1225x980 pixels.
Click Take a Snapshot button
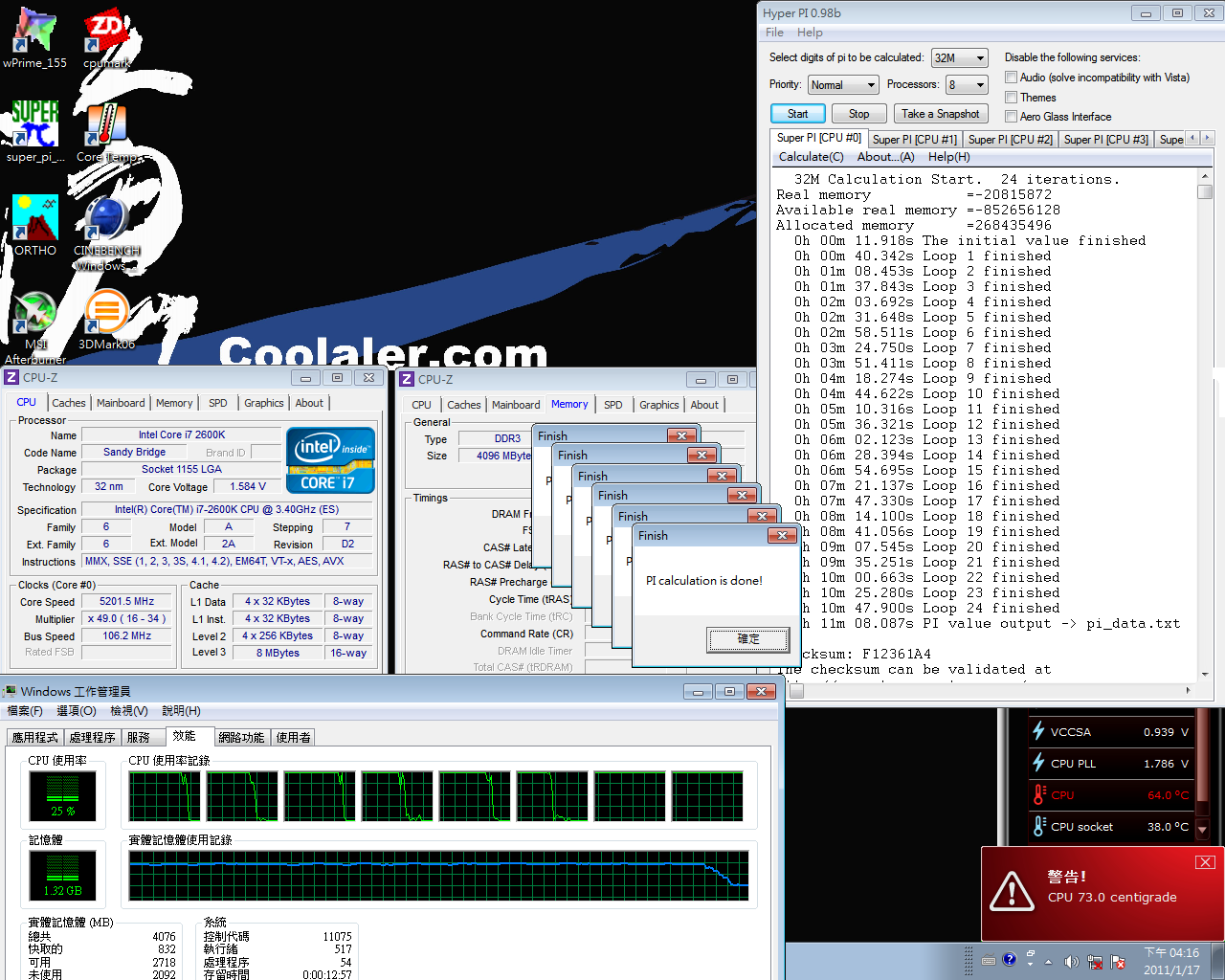click(x=941, y=114)
